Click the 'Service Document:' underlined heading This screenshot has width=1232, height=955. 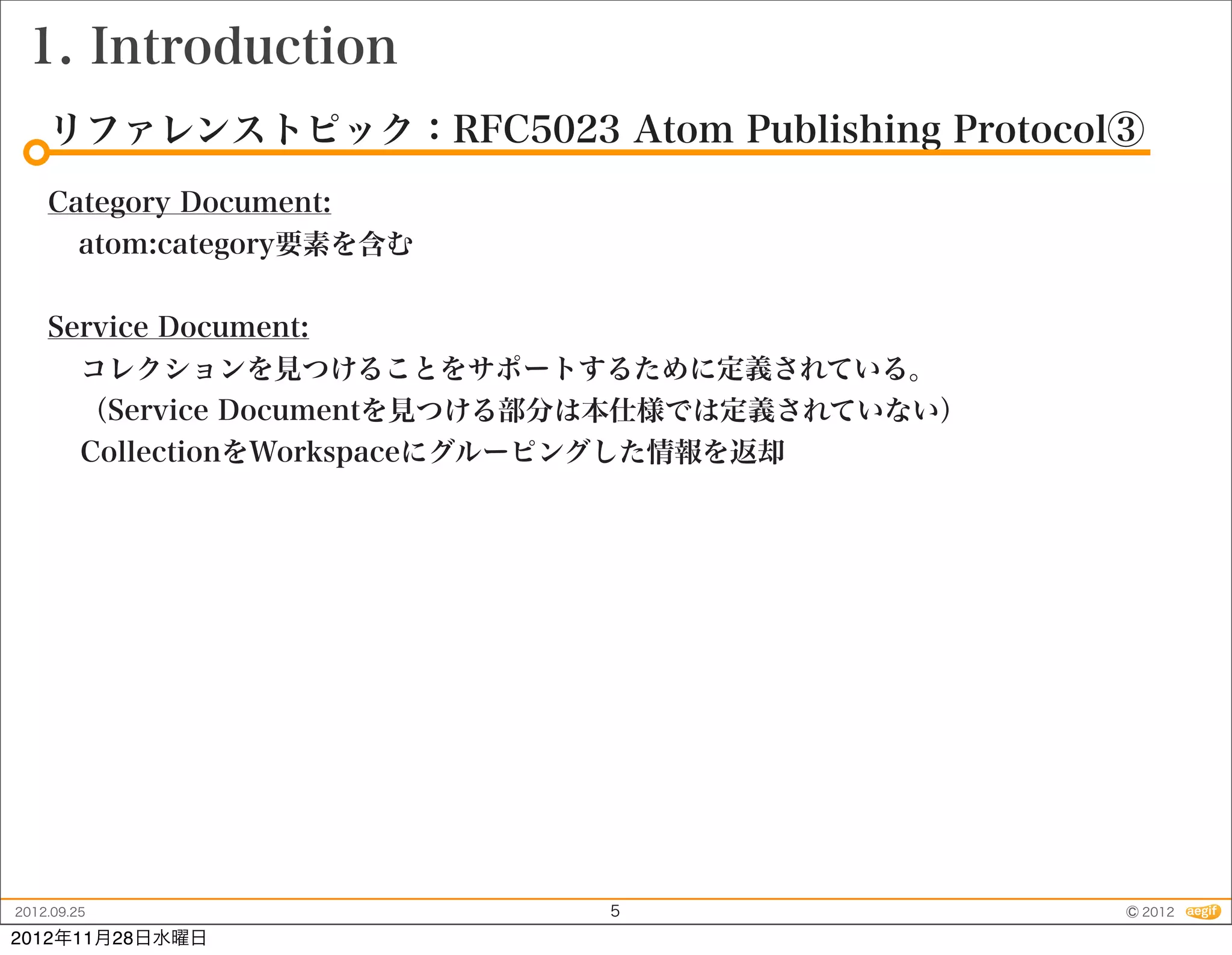pos(179,327)
